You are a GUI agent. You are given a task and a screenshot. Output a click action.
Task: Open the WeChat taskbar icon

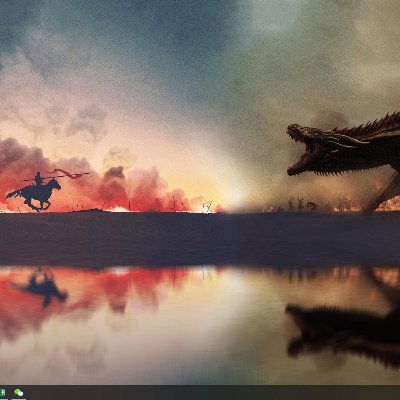pyautogui.click(x=19, y=393)
